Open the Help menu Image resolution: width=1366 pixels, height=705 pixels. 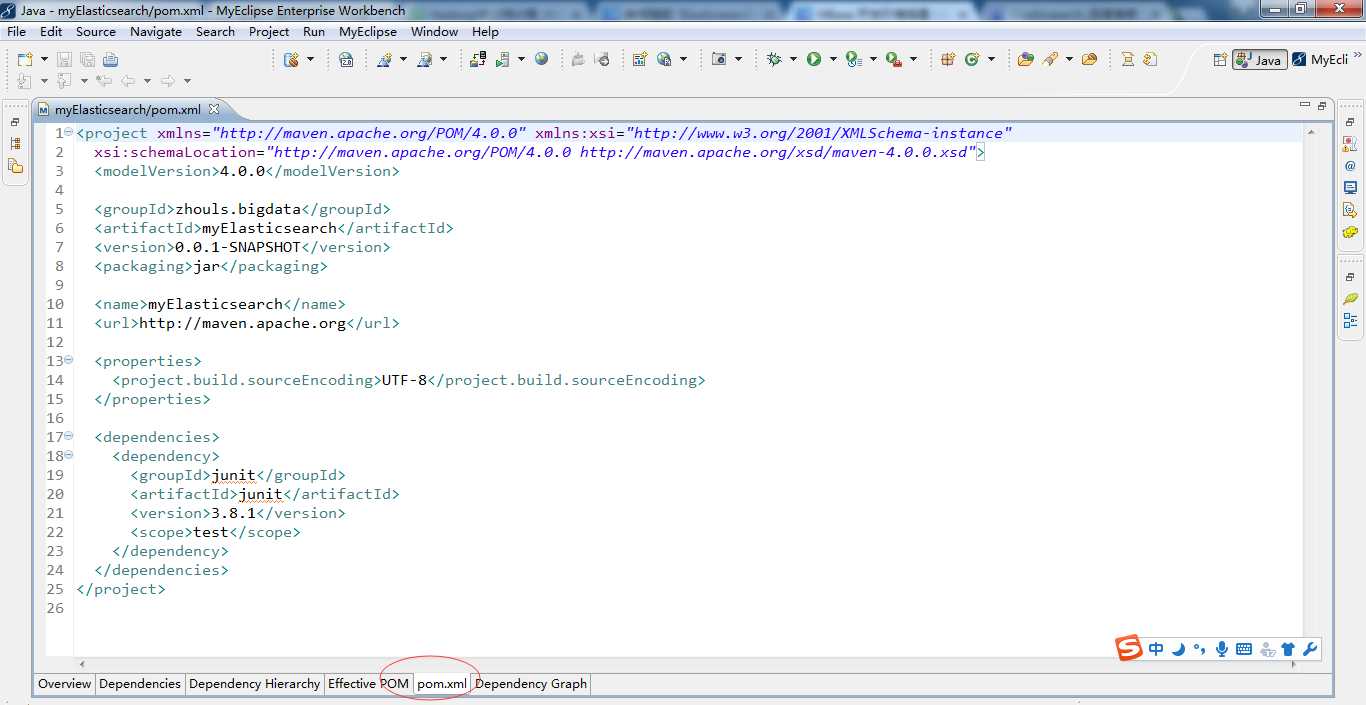click(485, 31)
